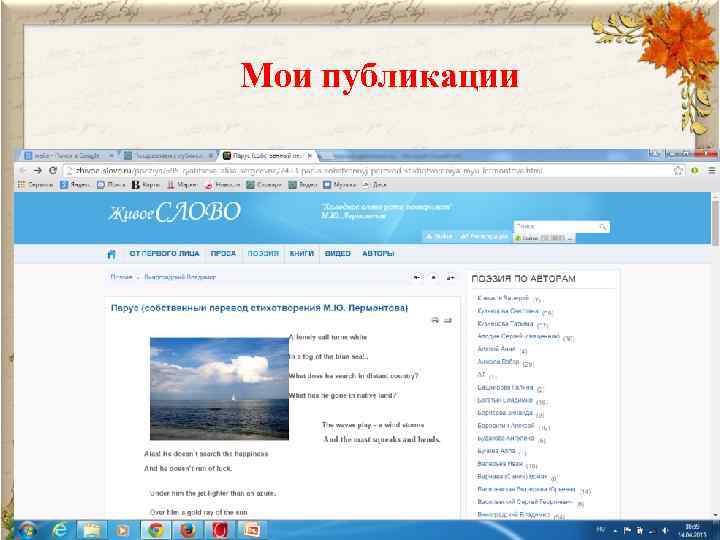Go to site home via house icon

pos(111,254)
